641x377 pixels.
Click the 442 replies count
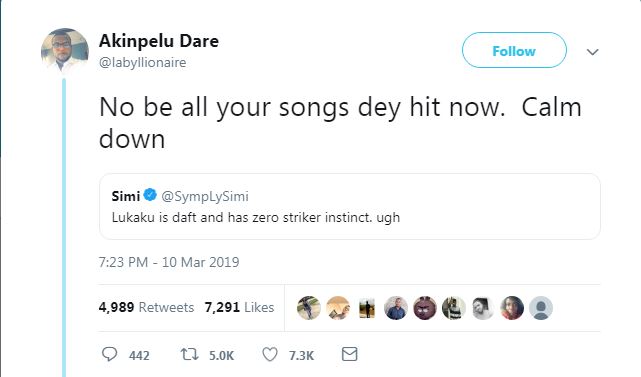click(139, 355)
